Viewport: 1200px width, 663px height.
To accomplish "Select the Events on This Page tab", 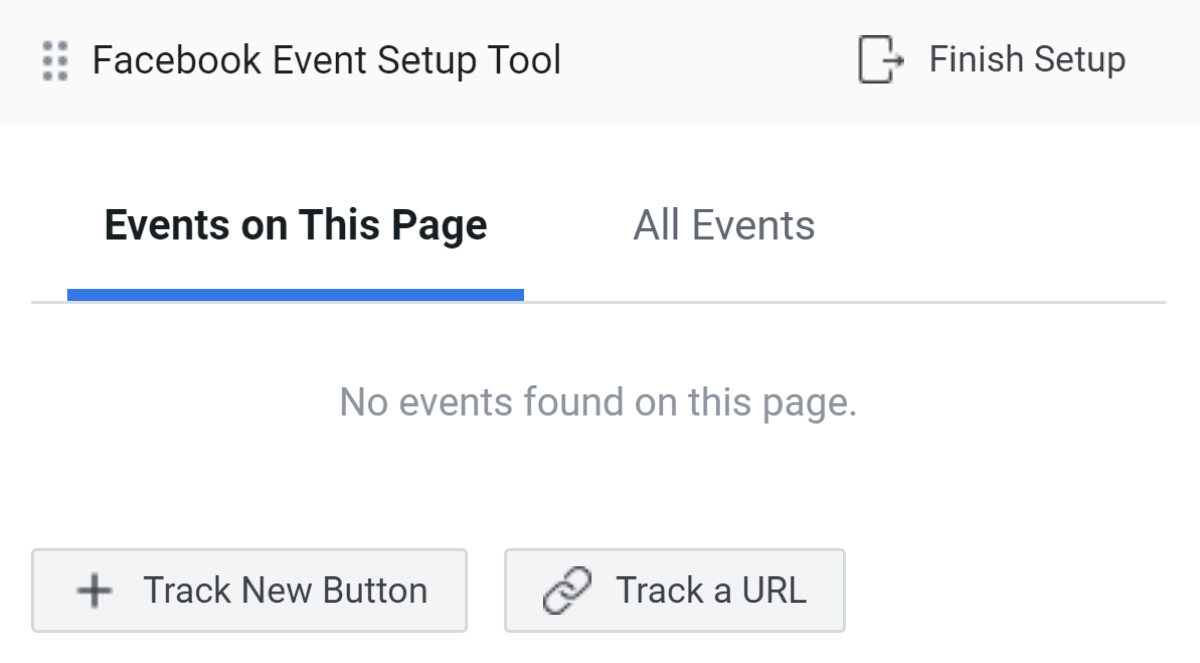I will coord(295,226).
